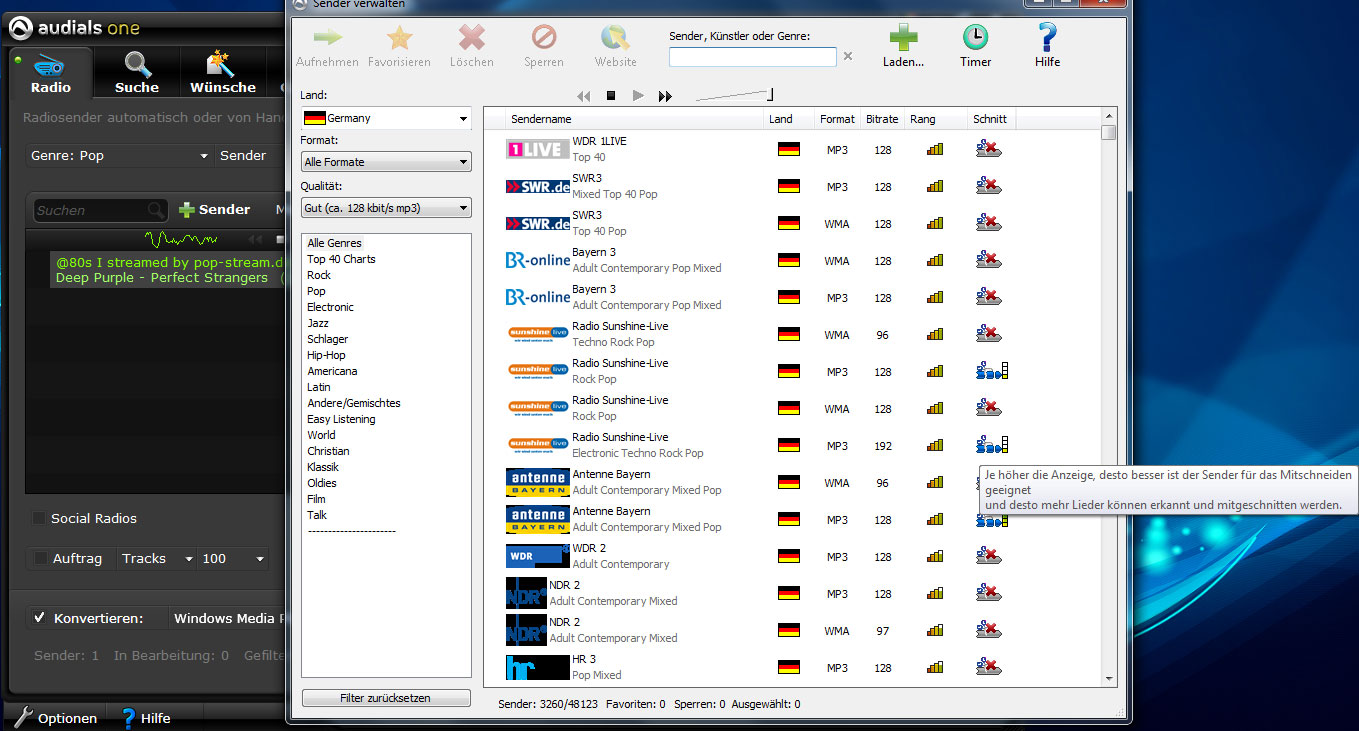Click the Schnitt icon for WDR 1LIVE
The image size is (1359, 731).
pyautogui.click(x=988, y=150)
